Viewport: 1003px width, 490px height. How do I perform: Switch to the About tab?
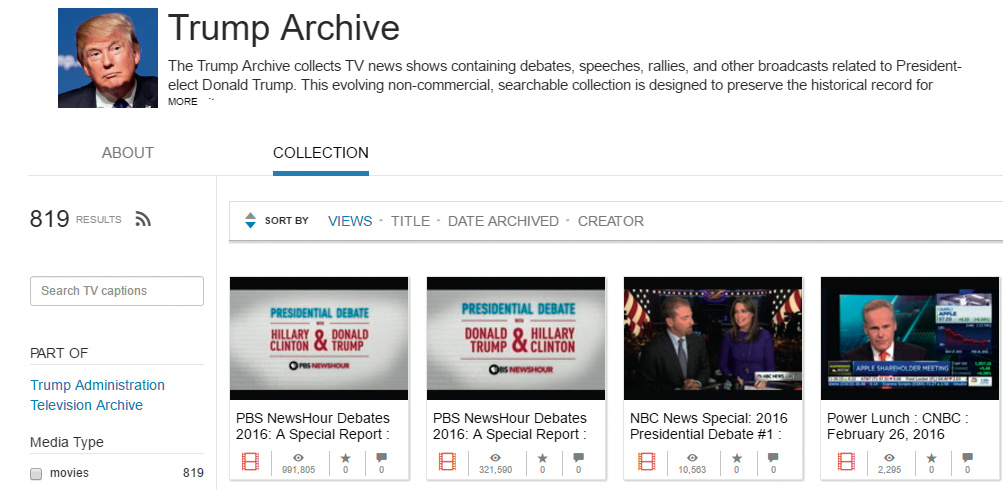(x=128, y=153)
